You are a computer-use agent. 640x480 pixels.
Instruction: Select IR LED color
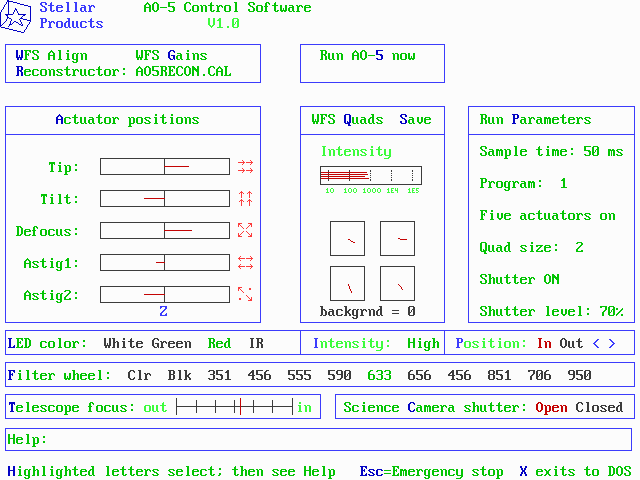click(256, 343)
